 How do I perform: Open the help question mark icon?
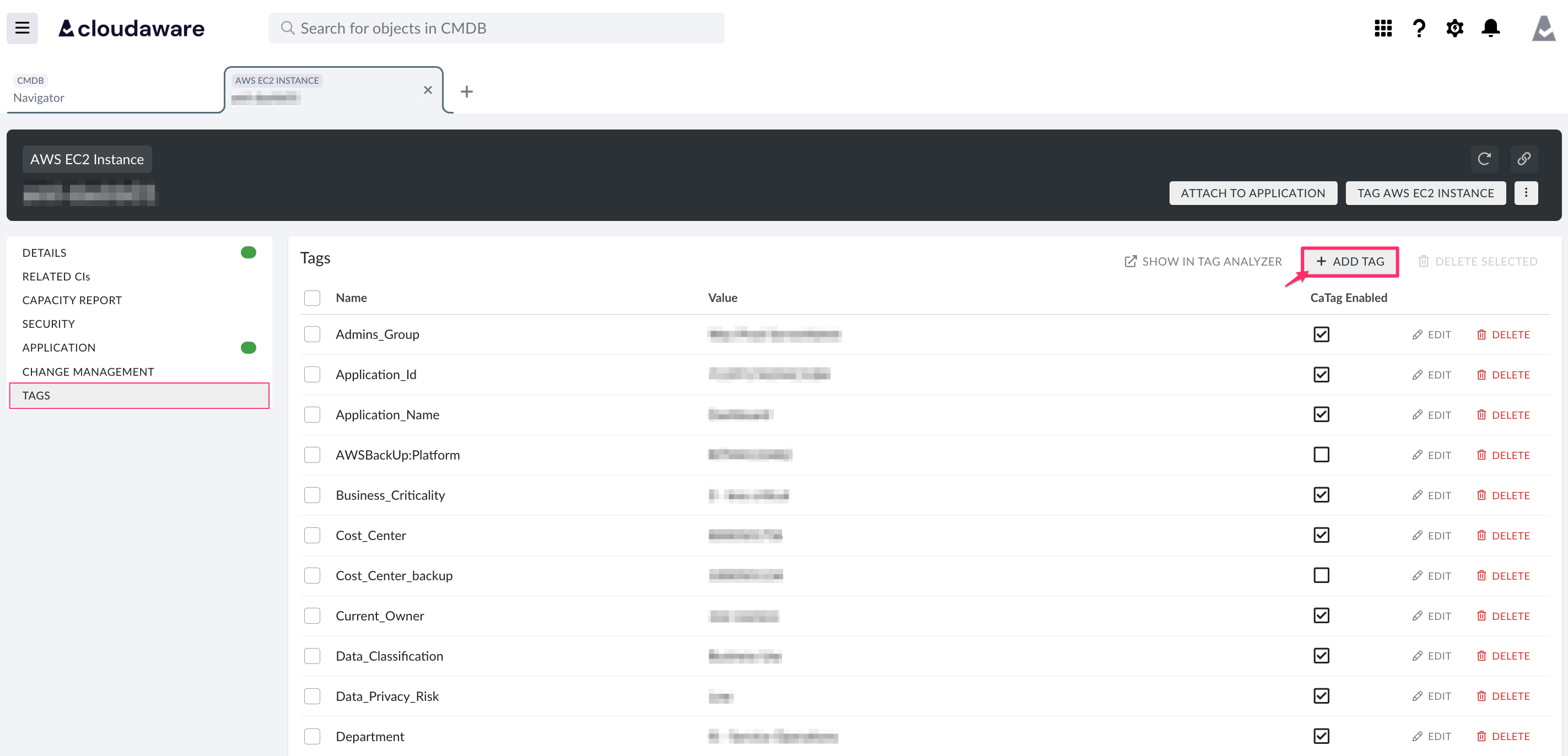[x=1419, y=28]
